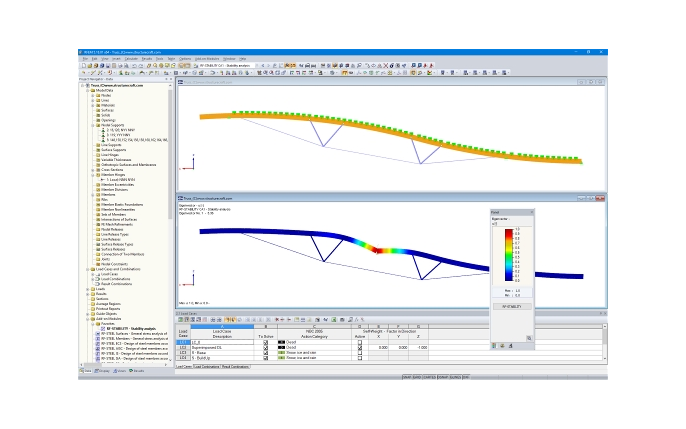The width and height of the screenshot is (686, 429).
Task: Switch to Data navigator tab
Action: tap(86, 371)
